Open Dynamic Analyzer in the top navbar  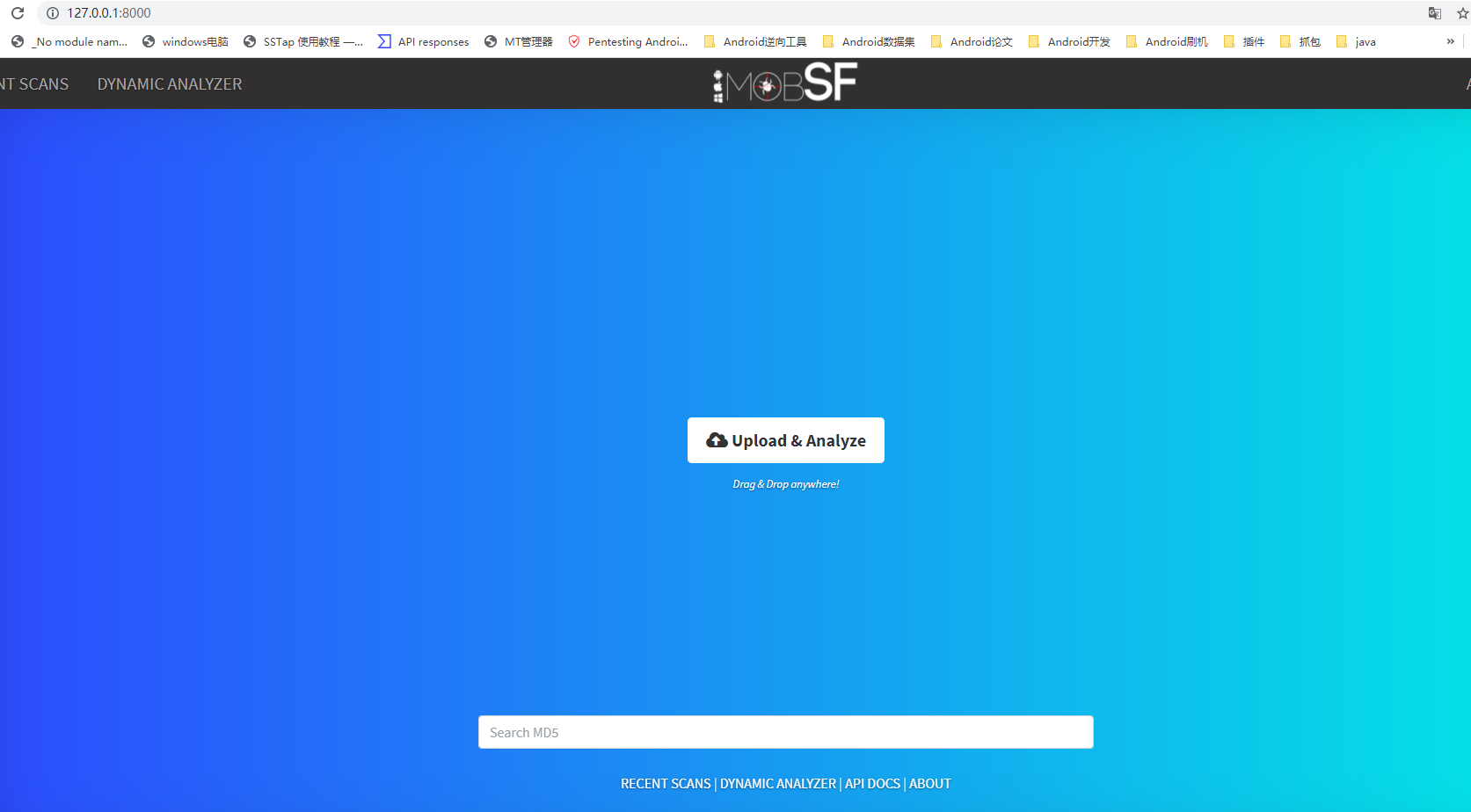point(170,84)
